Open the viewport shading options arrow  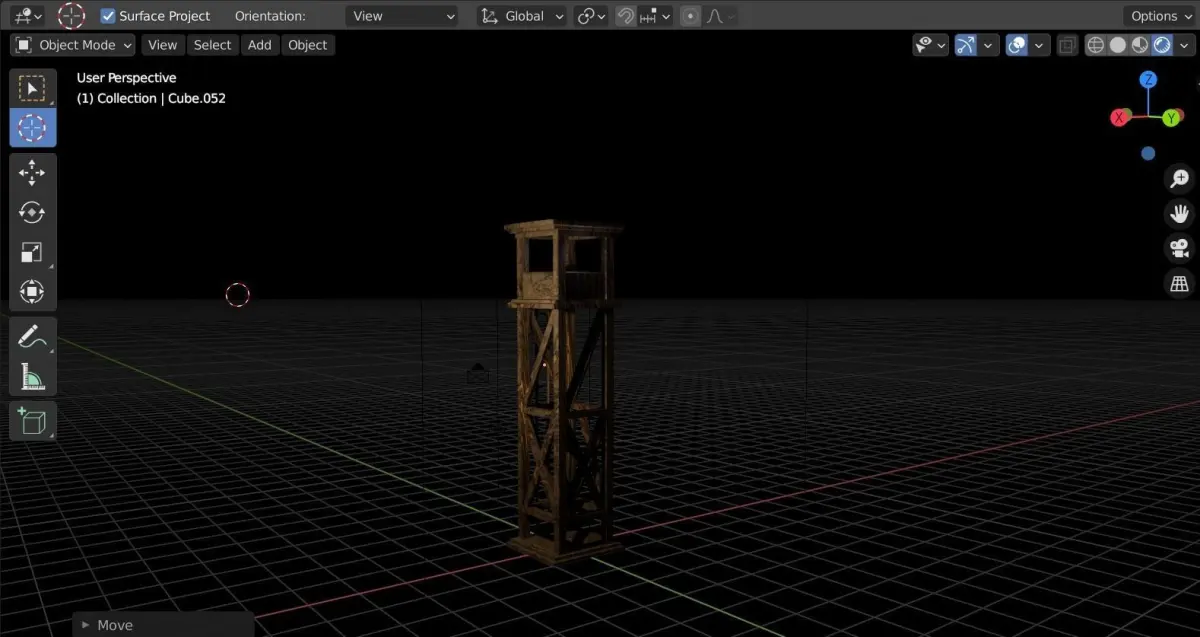pyautogui.click(x=1183, y=45)
